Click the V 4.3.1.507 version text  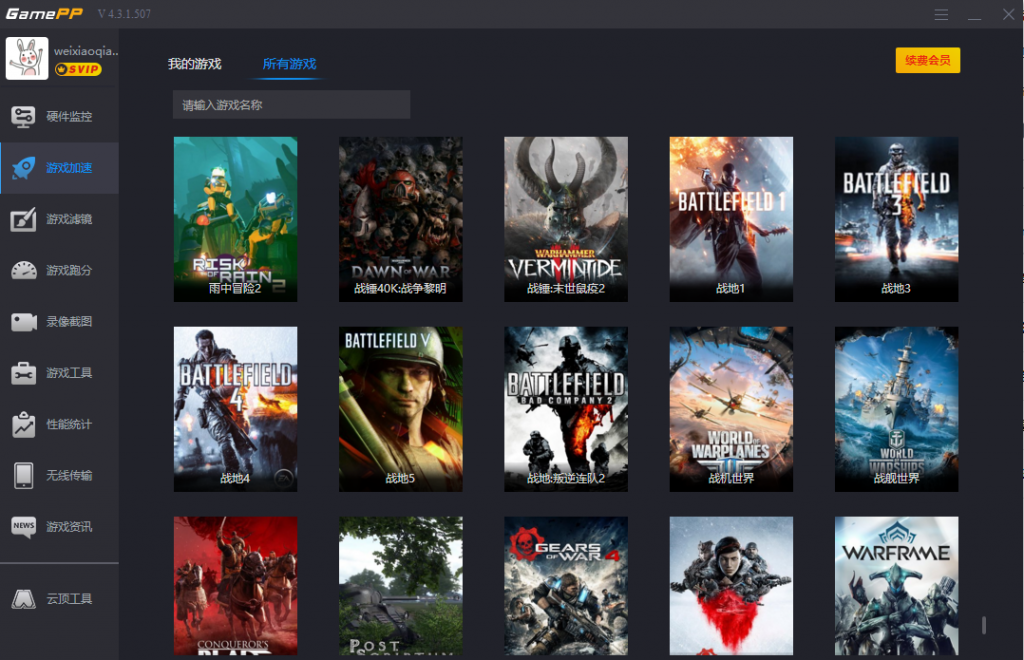[124, 14]
